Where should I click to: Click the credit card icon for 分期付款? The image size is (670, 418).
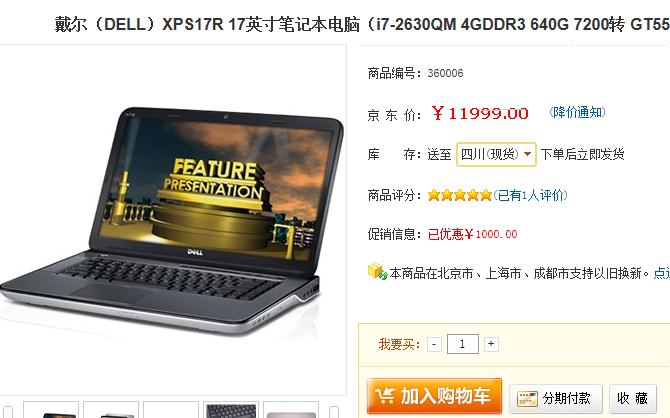coord(527,398)
